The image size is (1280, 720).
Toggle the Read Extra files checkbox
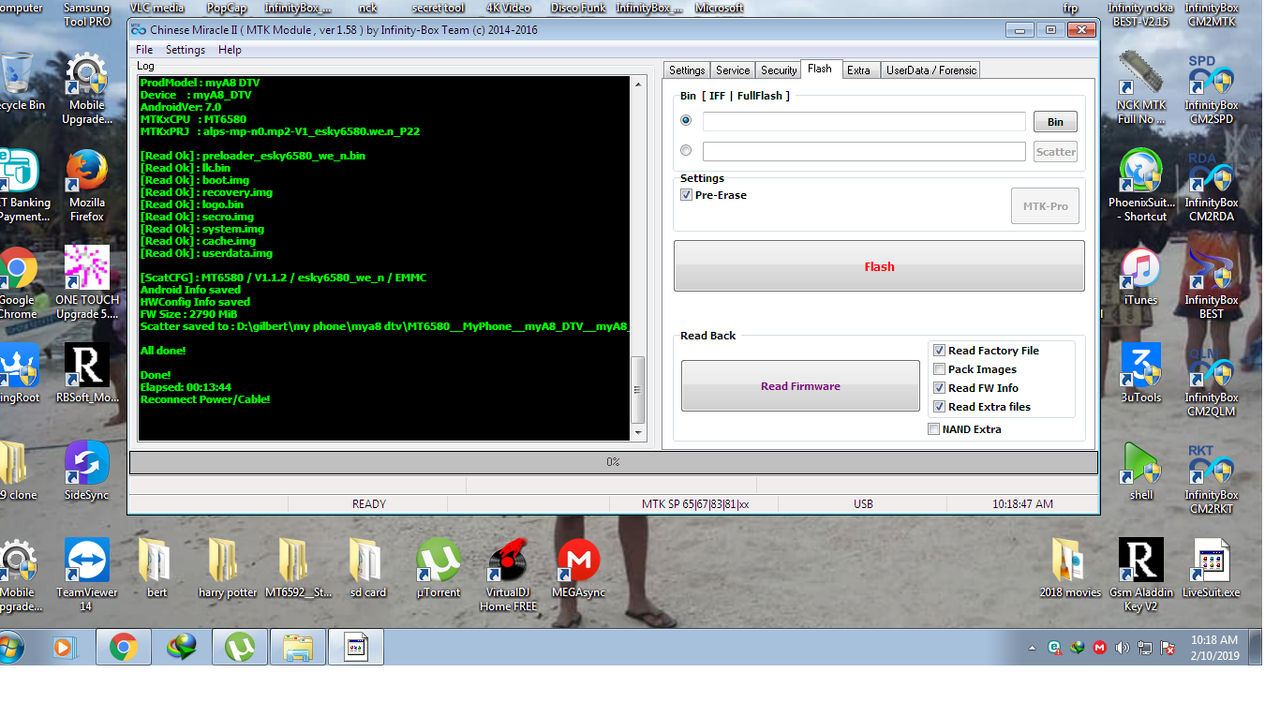(939, 407)
